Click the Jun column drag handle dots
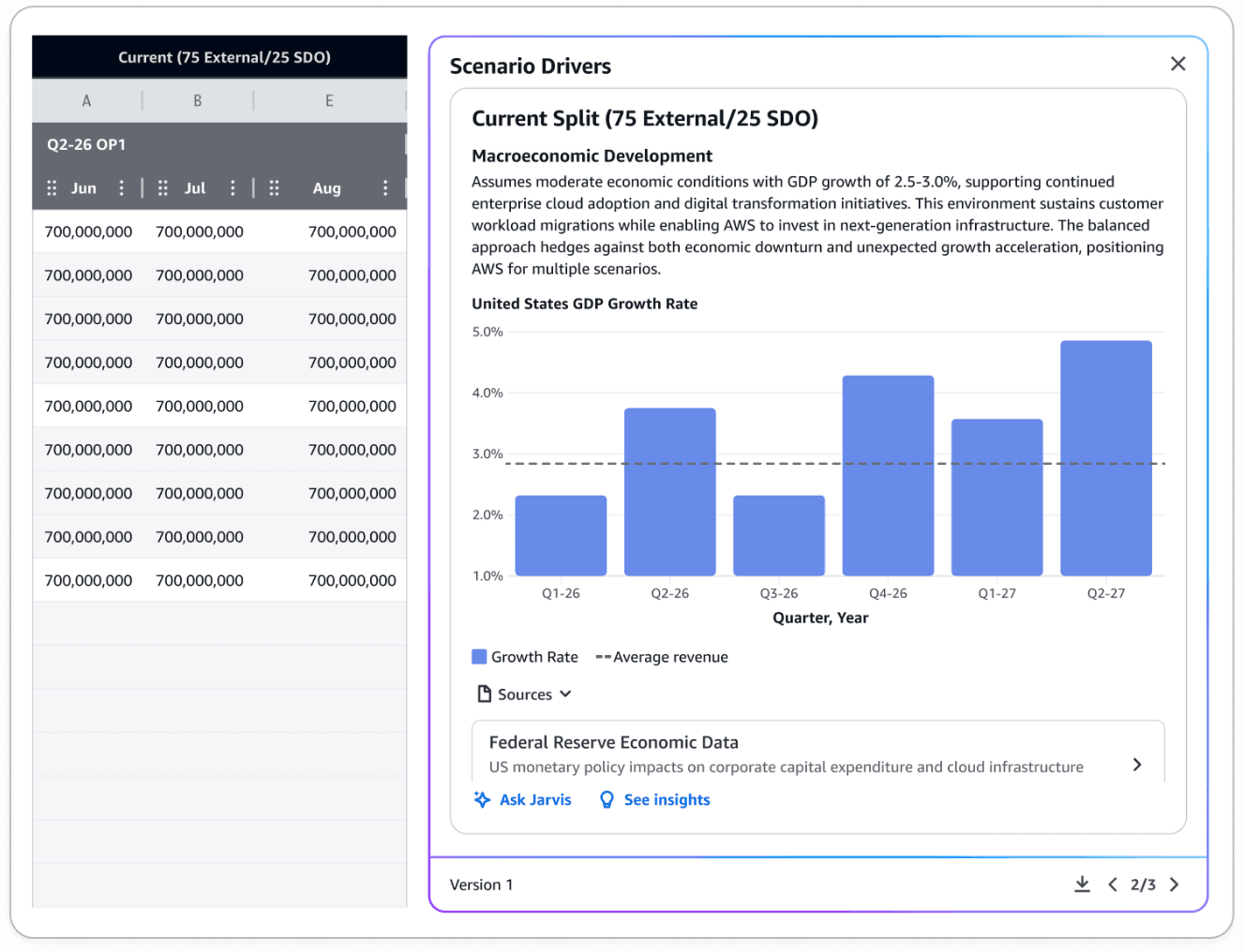 tap(52, 187)
